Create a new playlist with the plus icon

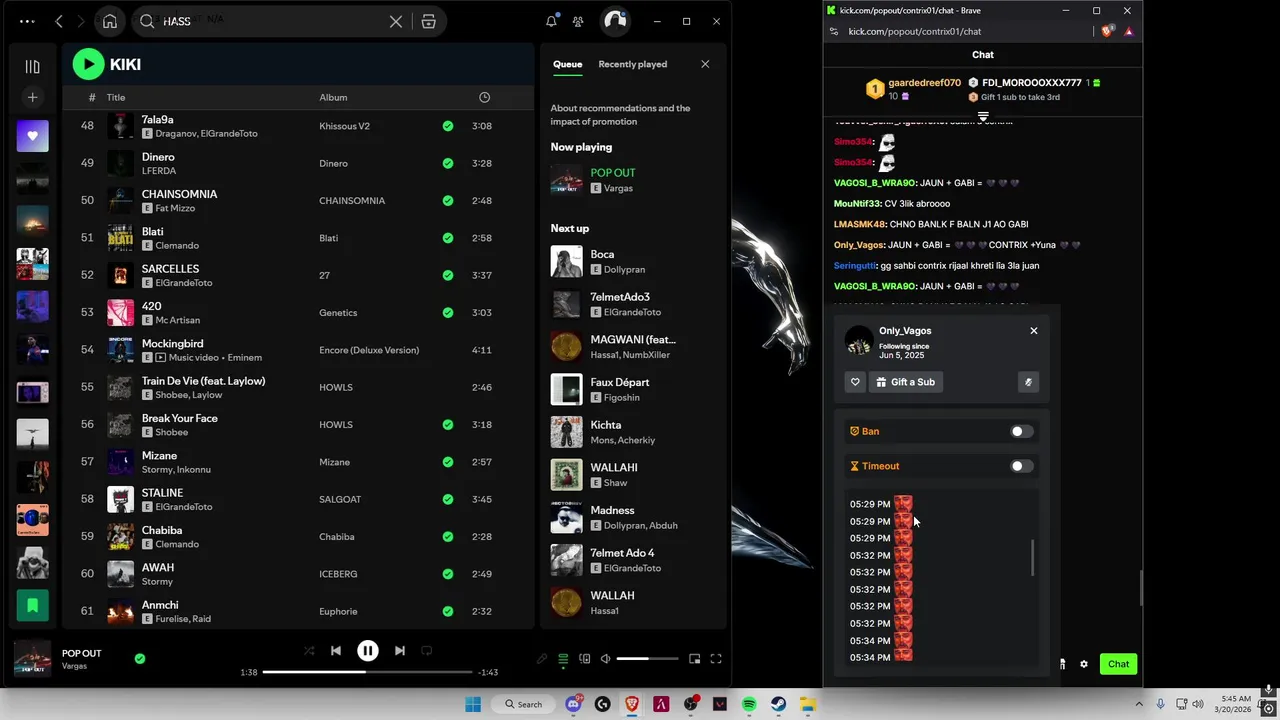pyautogui.click(x=32, y=97)
